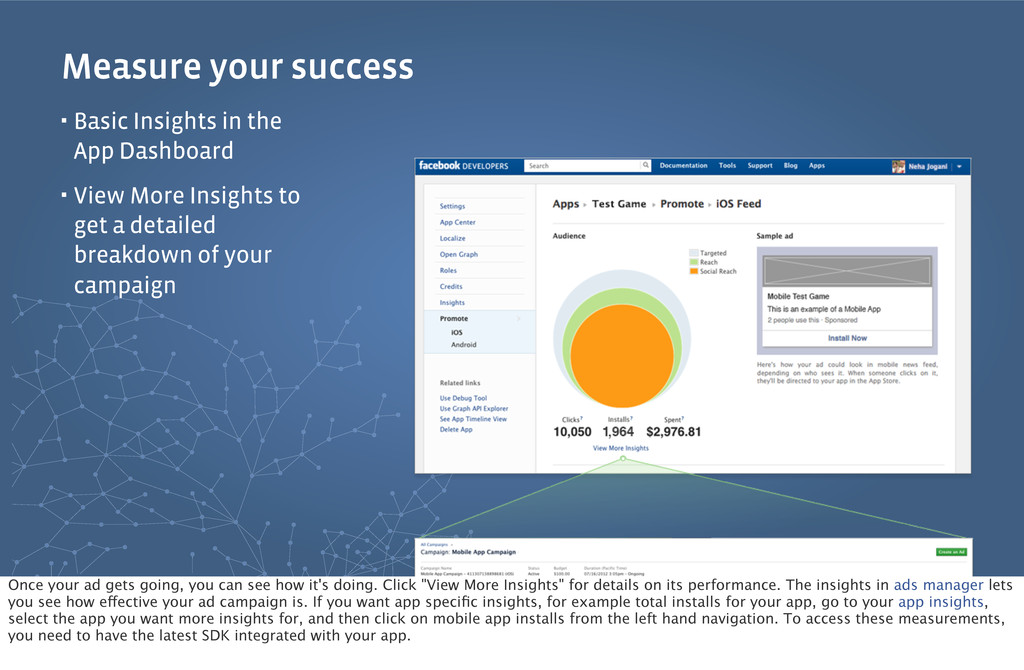The image size is (1024, 670).
Task: Open the Tools menu item
Action: tap(728, 166)
